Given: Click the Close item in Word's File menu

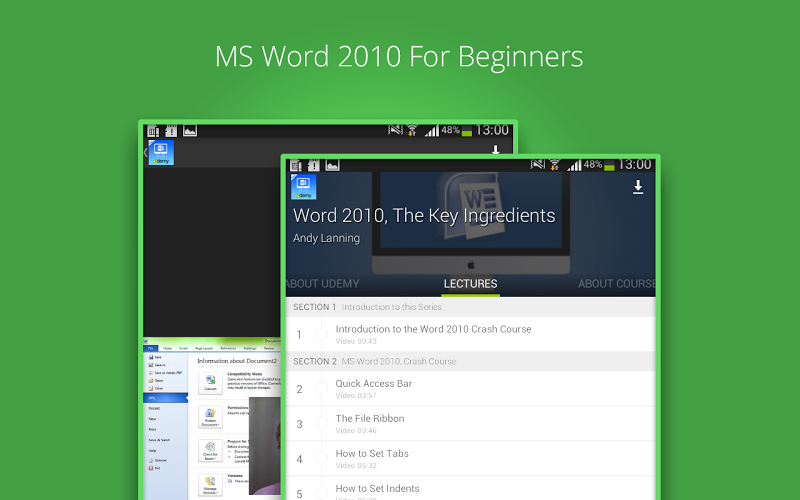Looking at the screenshot, I should pos(156,388).
